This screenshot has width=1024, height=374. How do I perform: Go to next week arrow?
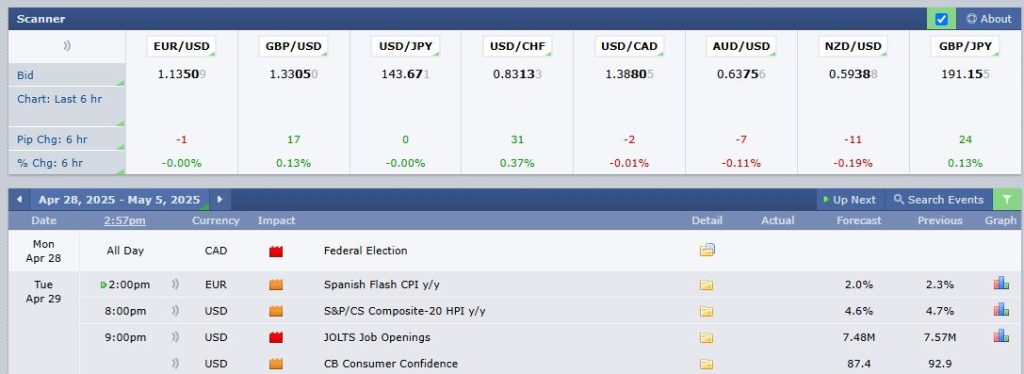[219, 199]
